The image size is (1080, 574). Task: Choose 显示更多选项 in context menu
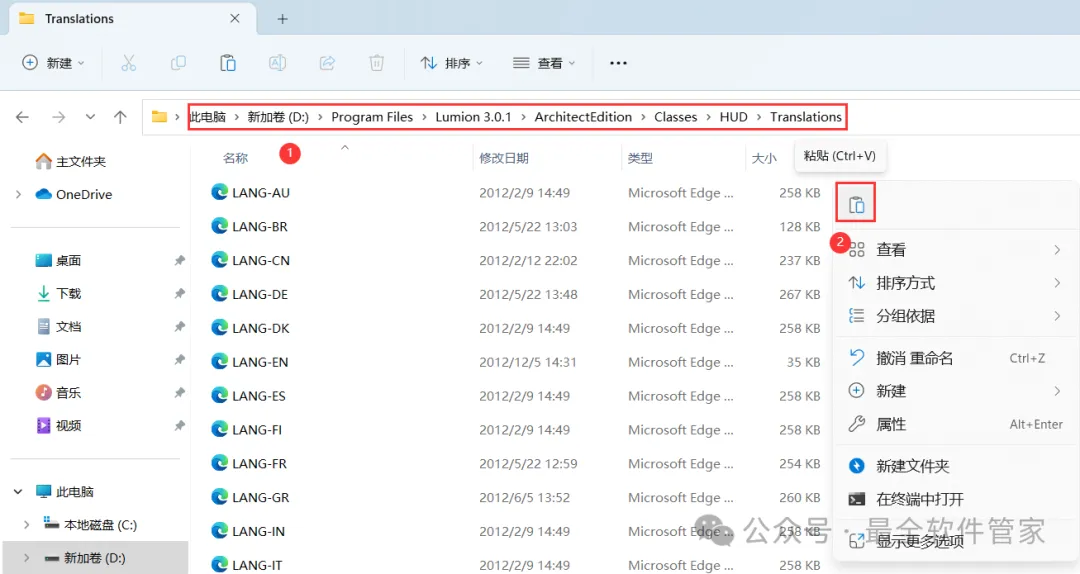955,541
